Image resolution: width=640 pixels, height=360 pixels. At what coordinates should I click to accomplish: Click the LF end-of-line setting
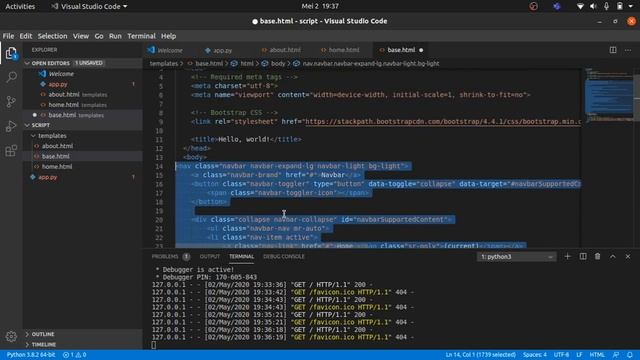coord(579,355)
